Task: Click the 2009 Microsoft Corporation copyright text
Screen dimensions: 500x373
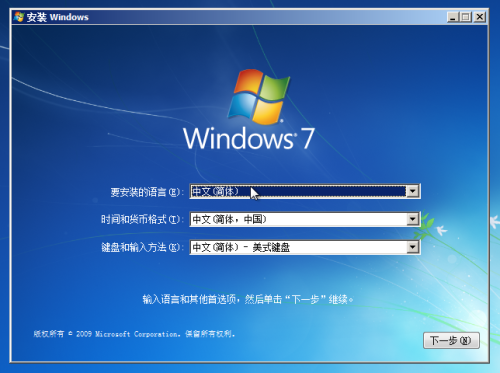Action: click(x=135, y=334)
